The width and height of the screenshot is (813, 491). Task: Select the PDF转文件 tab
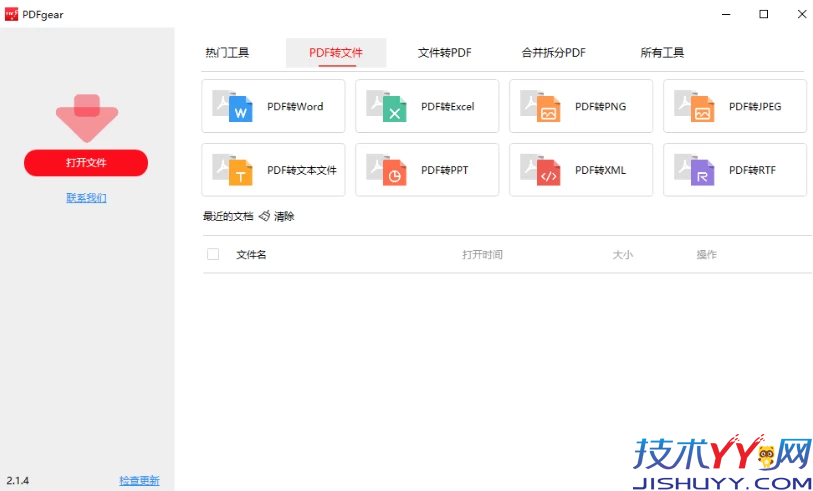(x=336, y=53)
